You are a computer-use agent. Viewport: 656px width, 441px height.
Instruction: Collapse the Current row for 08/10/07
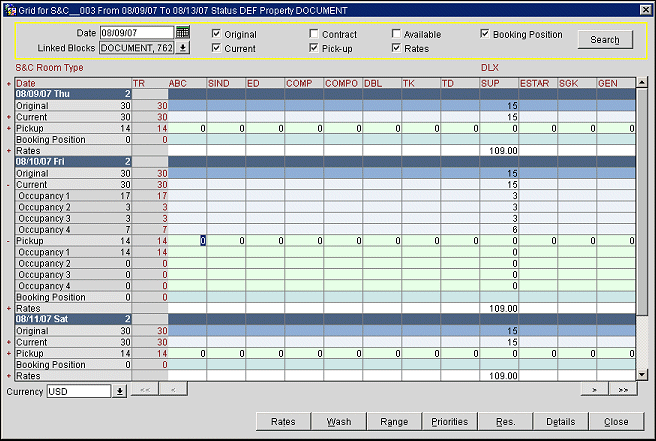click(9, 184)
